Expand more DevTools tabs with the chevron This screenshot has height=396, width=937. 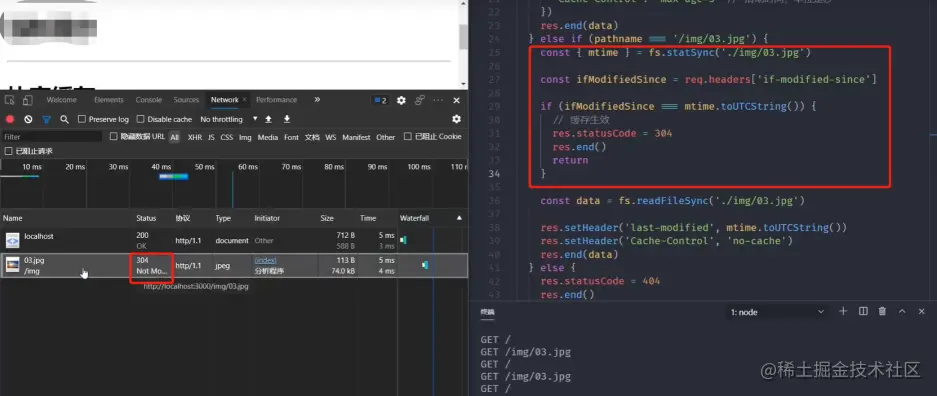pyautogui.click(x=317, y=100)
